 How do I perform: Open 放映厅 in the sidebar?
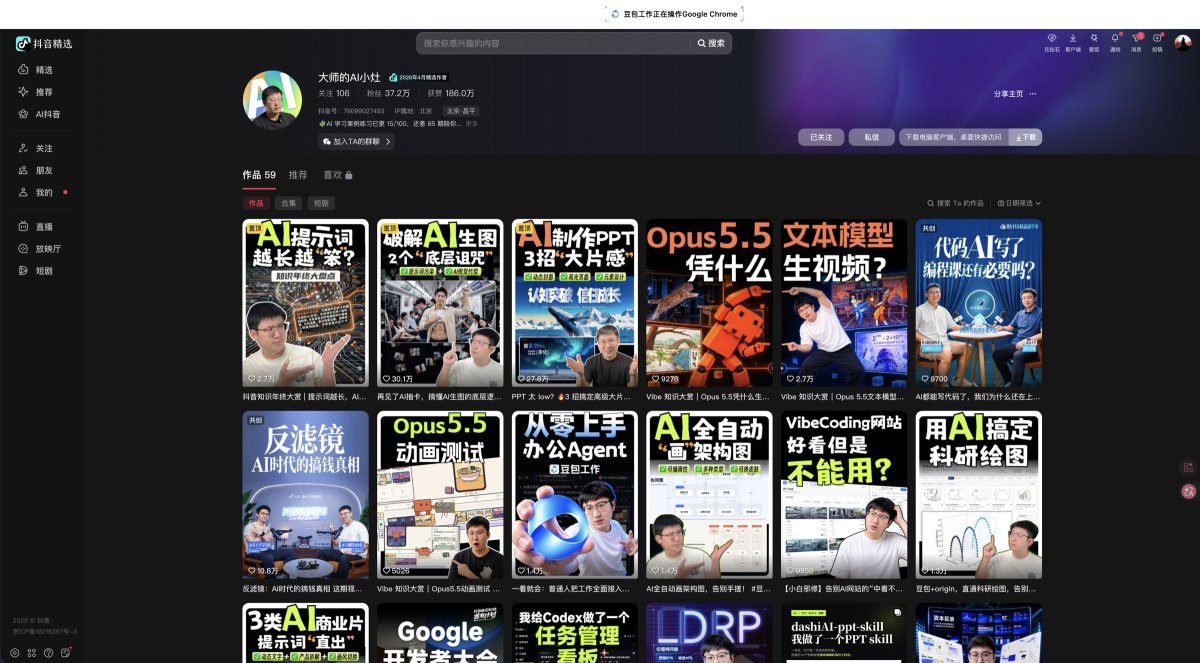[x=40, y=249]
